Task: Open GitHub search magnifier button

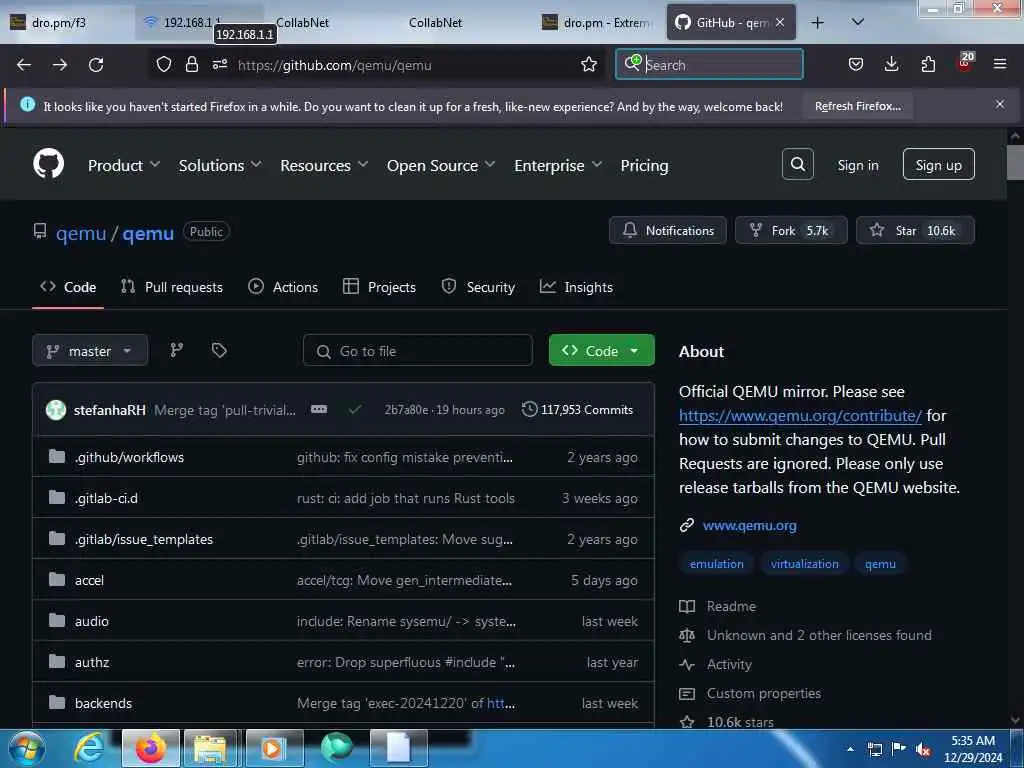Action: pos(797,164)
